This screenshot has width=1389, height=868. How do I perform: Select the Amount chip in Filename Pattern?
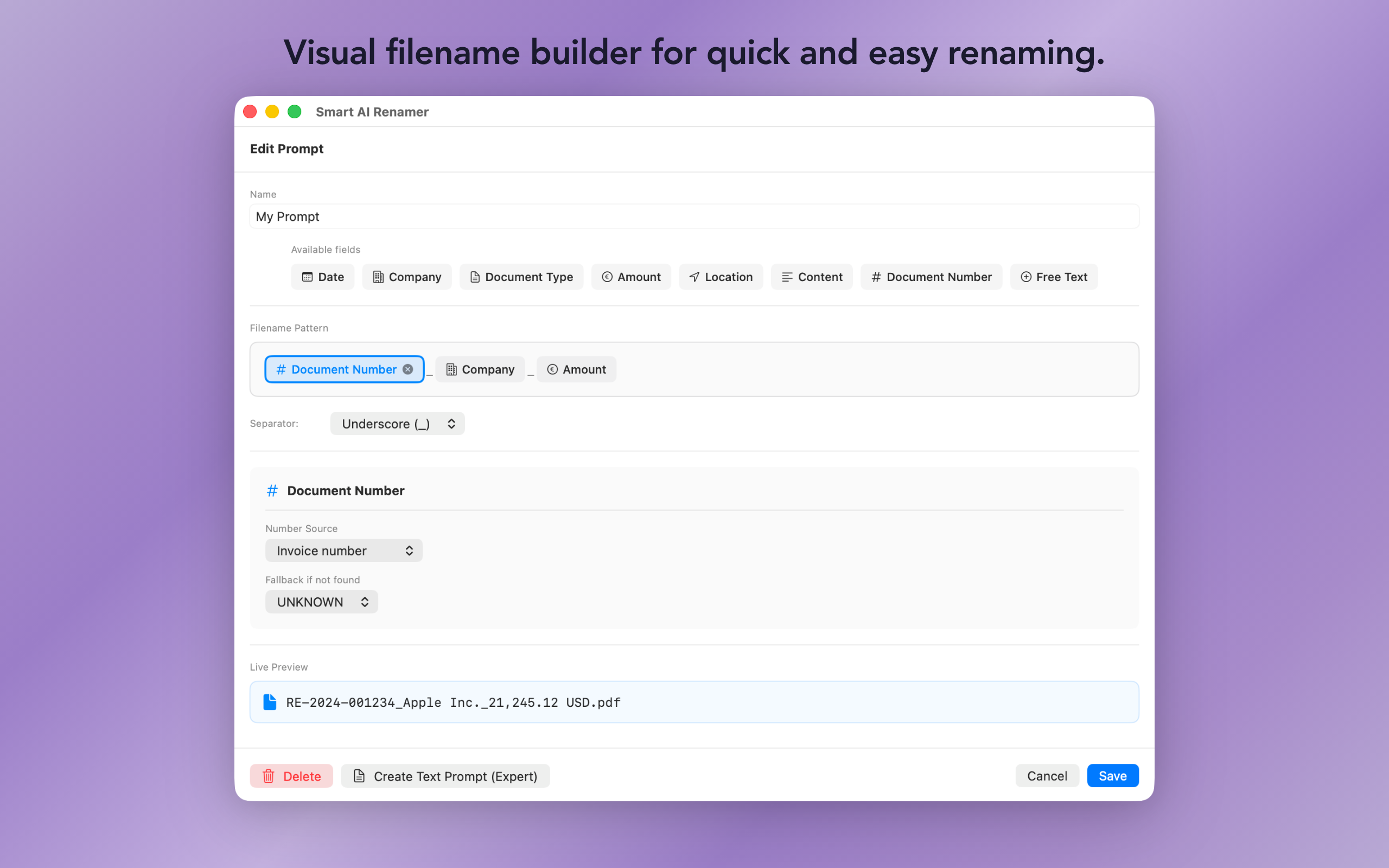pos(576,369)
